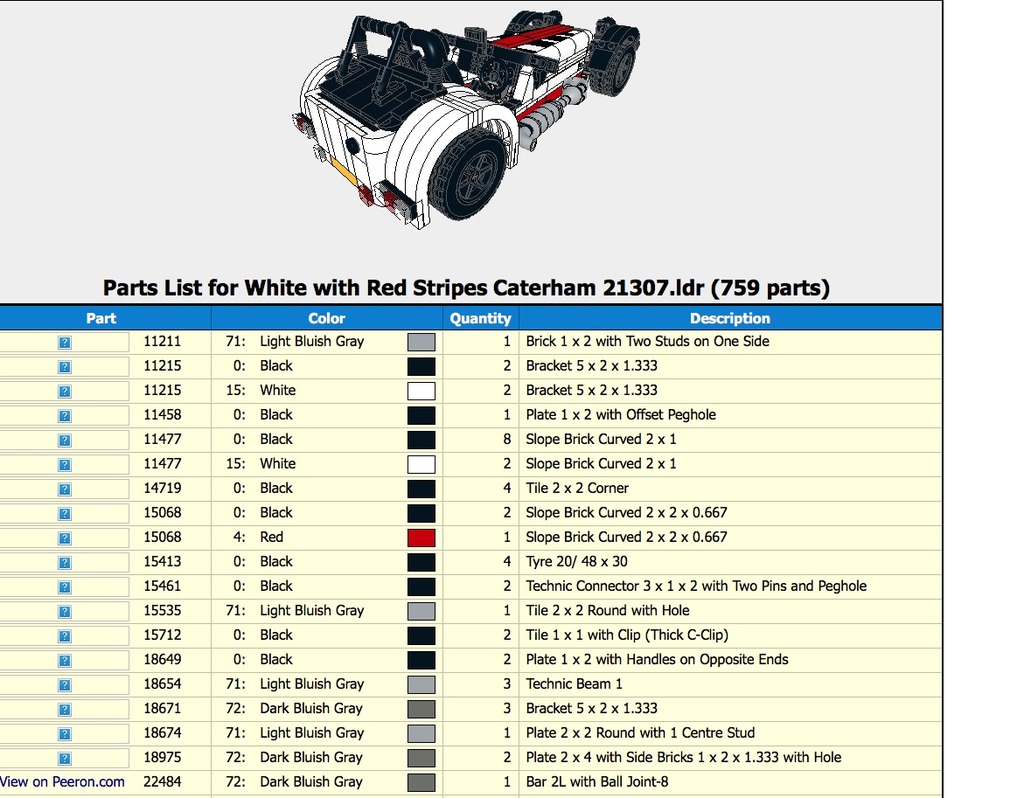Select 'Plate 1 x 2 with Offset Peghole' text
Viewport: 1024px width, 798px height.
[620, 415]
